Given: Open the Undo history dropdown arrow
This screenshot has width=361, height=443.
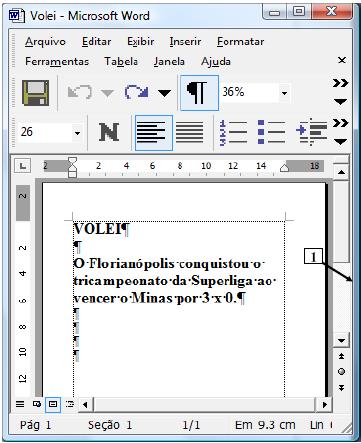Looking at the screenshot, I should 107,93.
